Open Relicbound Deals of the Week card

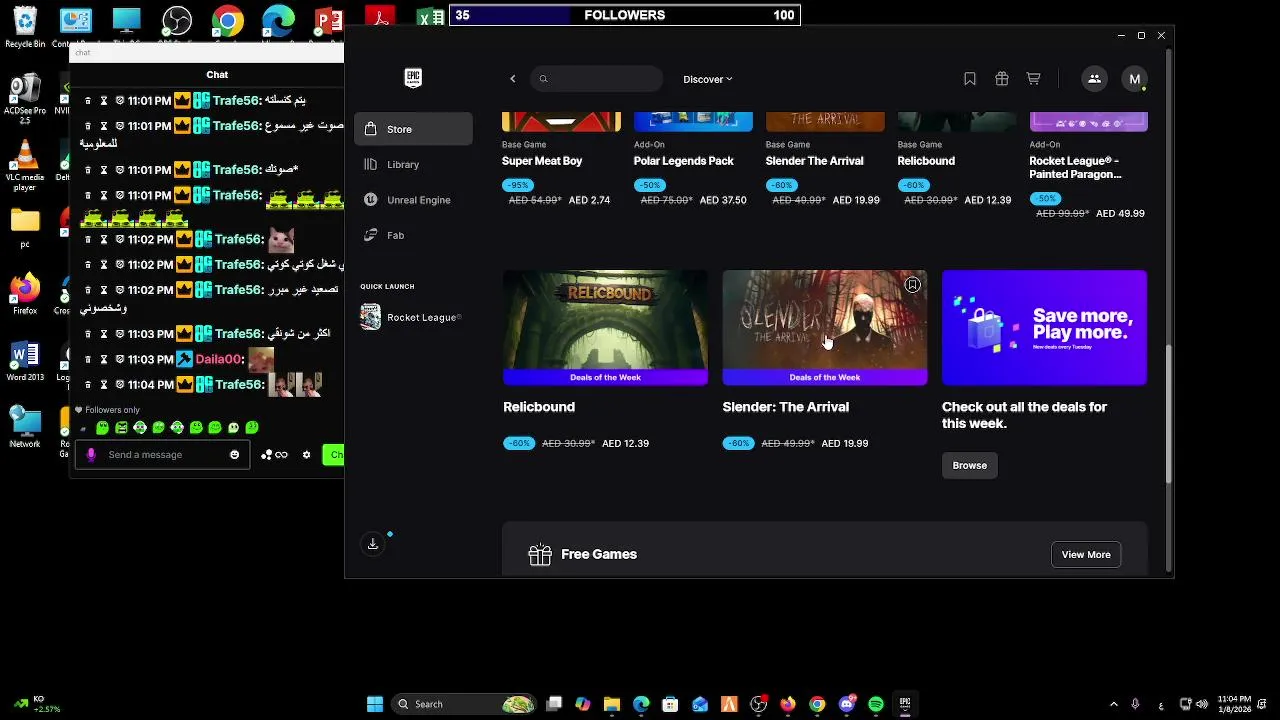point(605,327)
